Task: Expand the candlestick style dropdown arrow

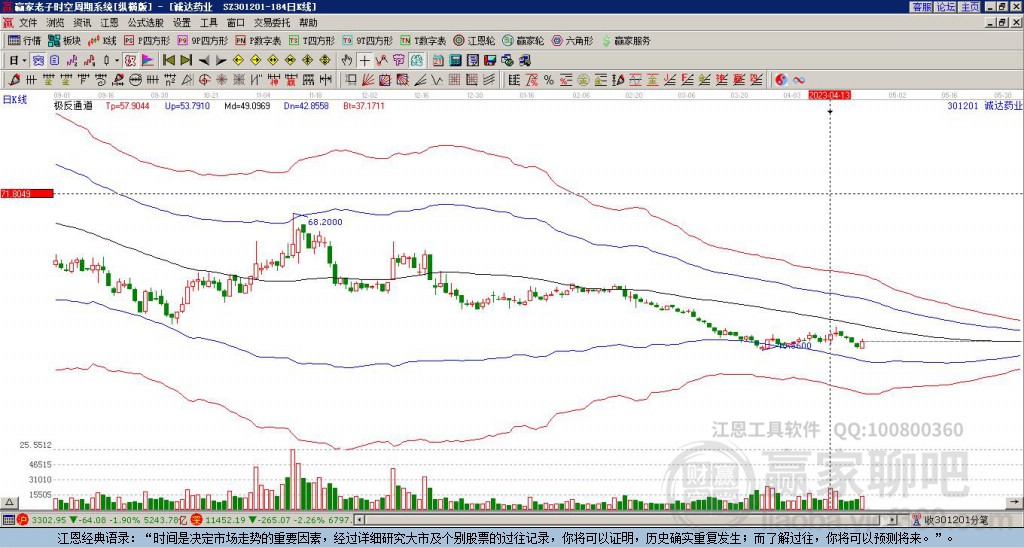Action: pyautogui.click(x=117, y=61)
